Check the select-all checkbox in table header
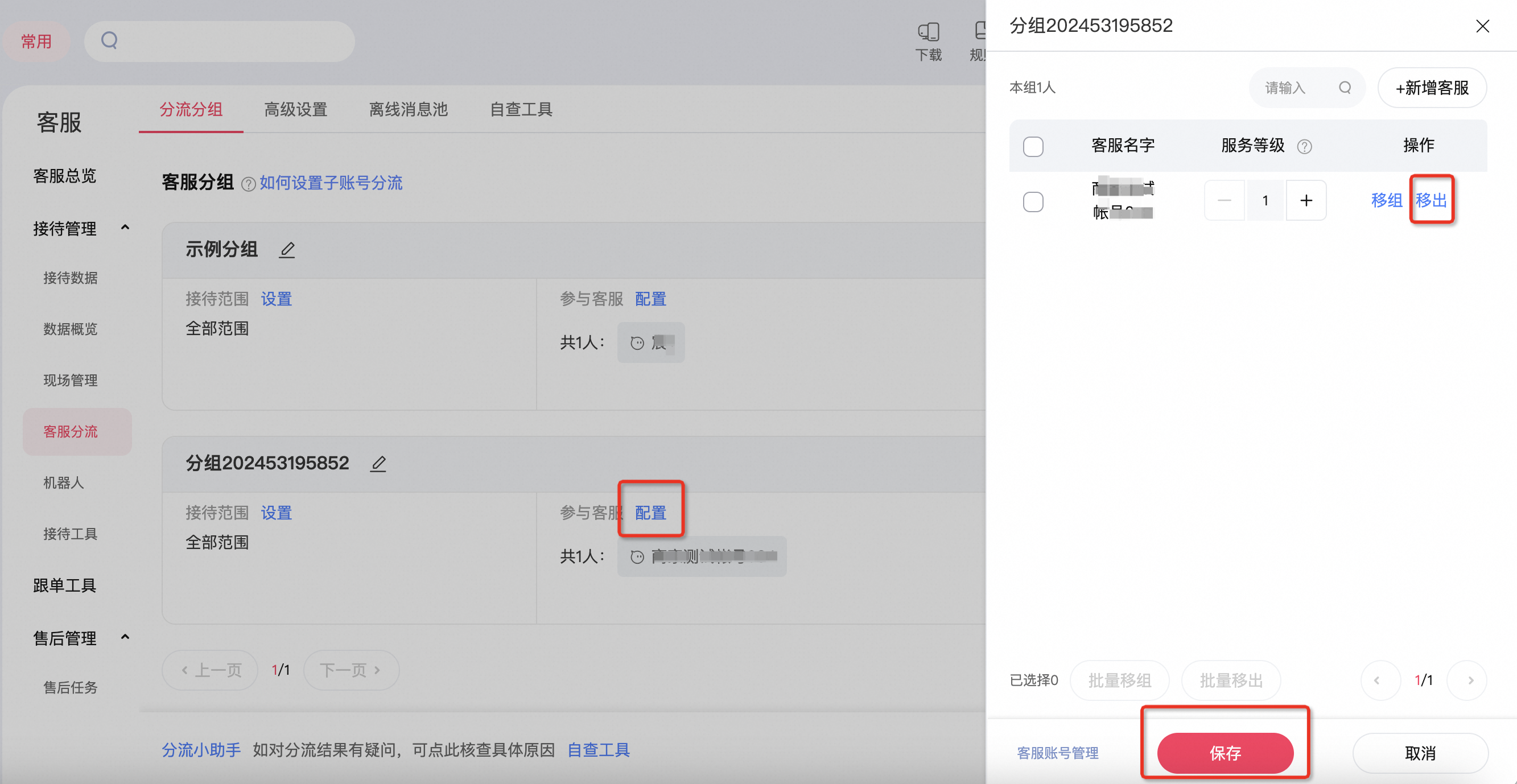This screenshot has width=1517, height=784. 1033,146
